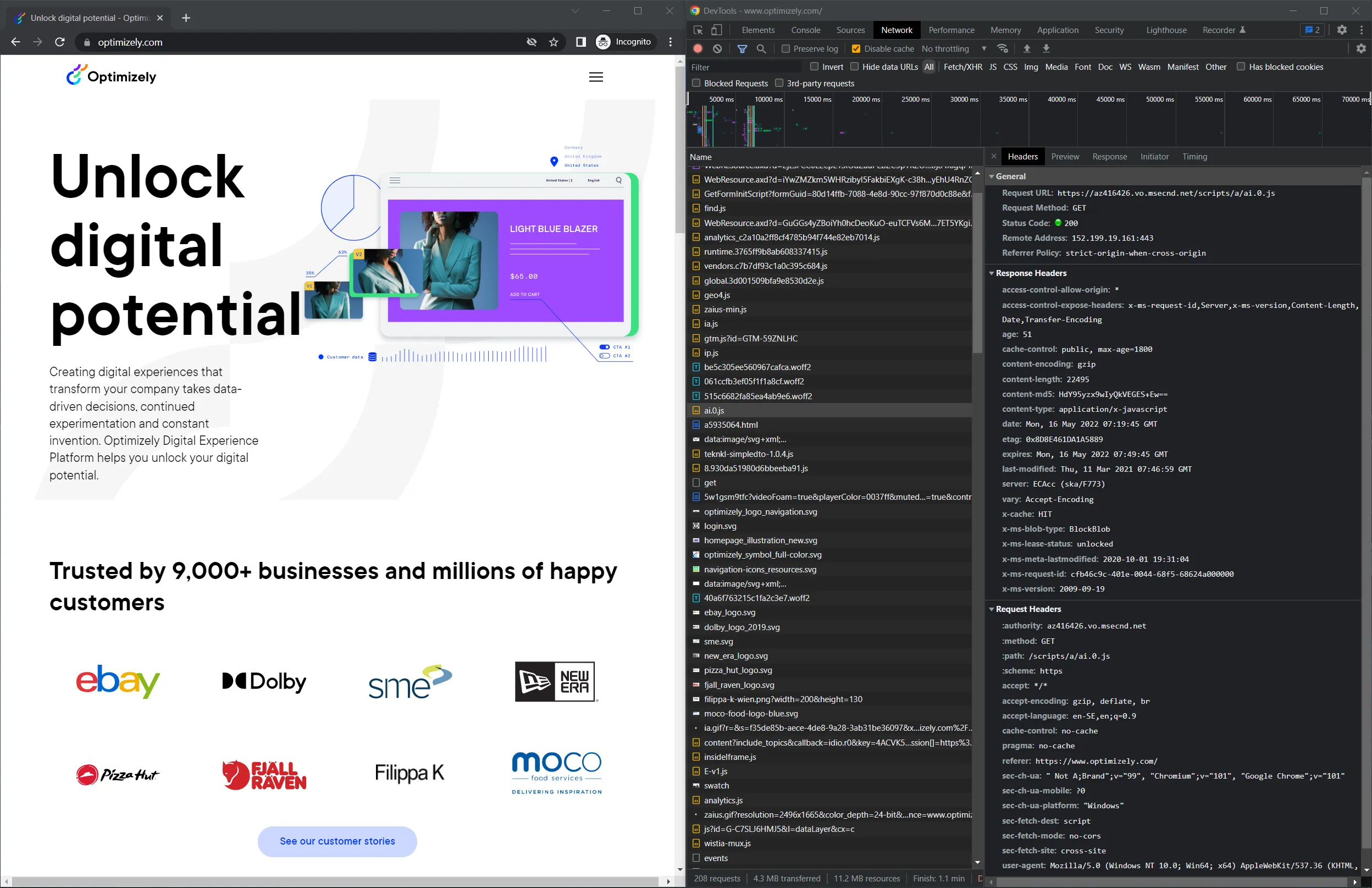Viewport: 1372px width, 888px height.
Task: Open the Timing tab
Action: (x=1194, y=157)
